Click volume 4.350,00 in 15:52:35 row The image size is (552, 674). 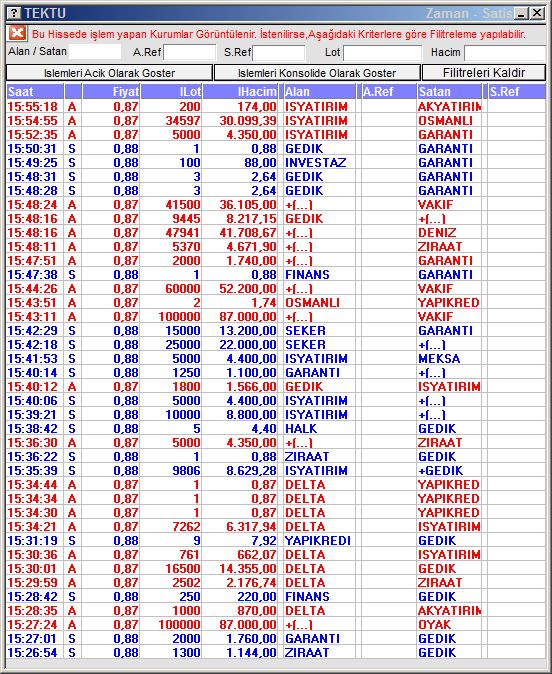pos(251,135)
